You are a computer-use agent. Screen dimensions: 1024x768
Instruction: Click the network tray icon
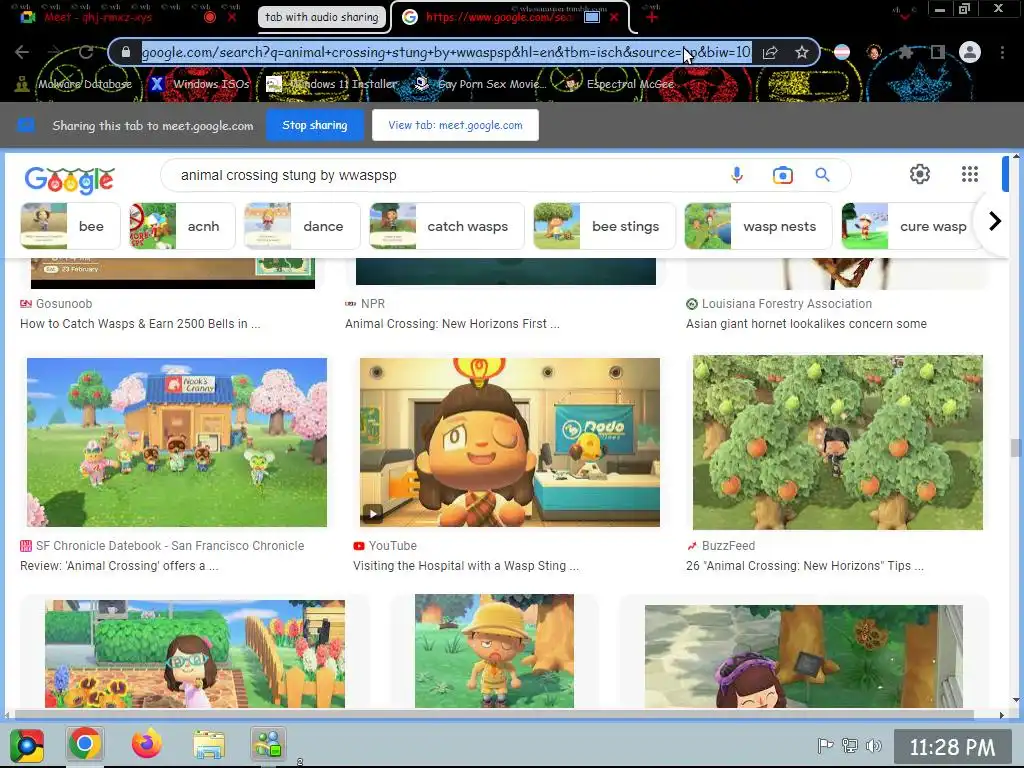point(850,745)
